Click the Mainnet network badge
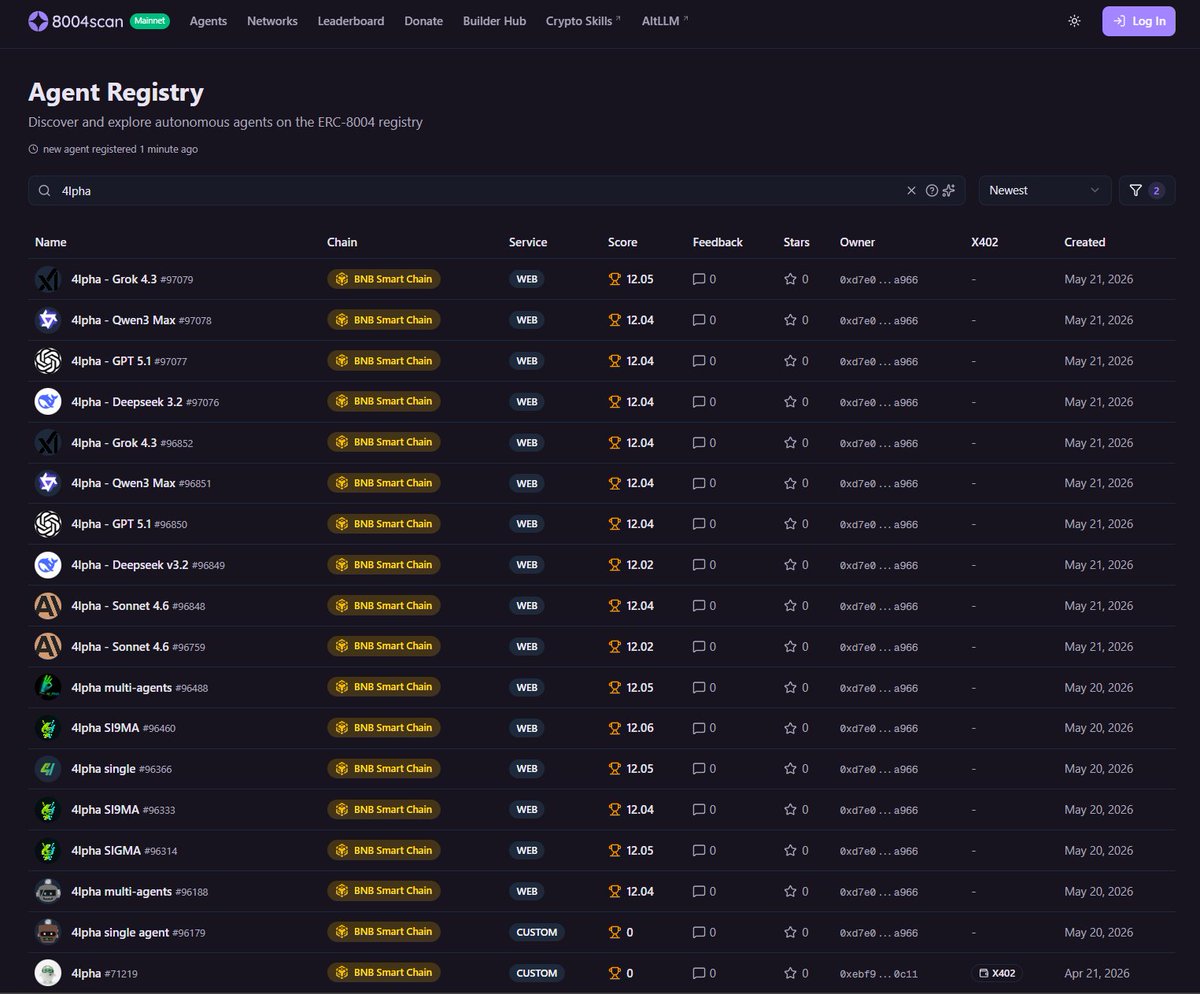 pyautogui.click(x=149, y=21)
